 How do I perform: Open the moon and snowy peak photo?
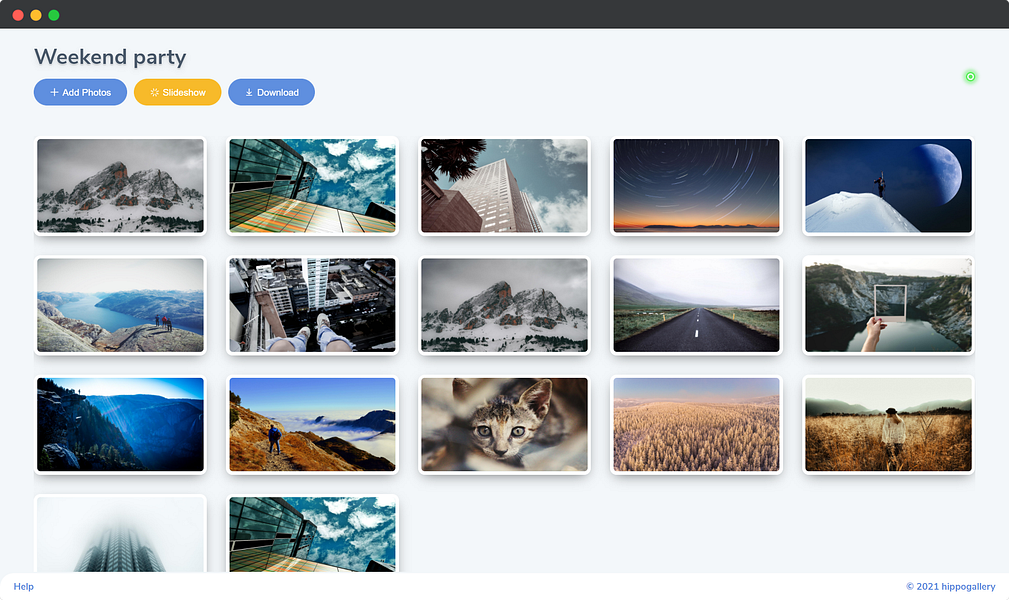click(x=888, y=185)
